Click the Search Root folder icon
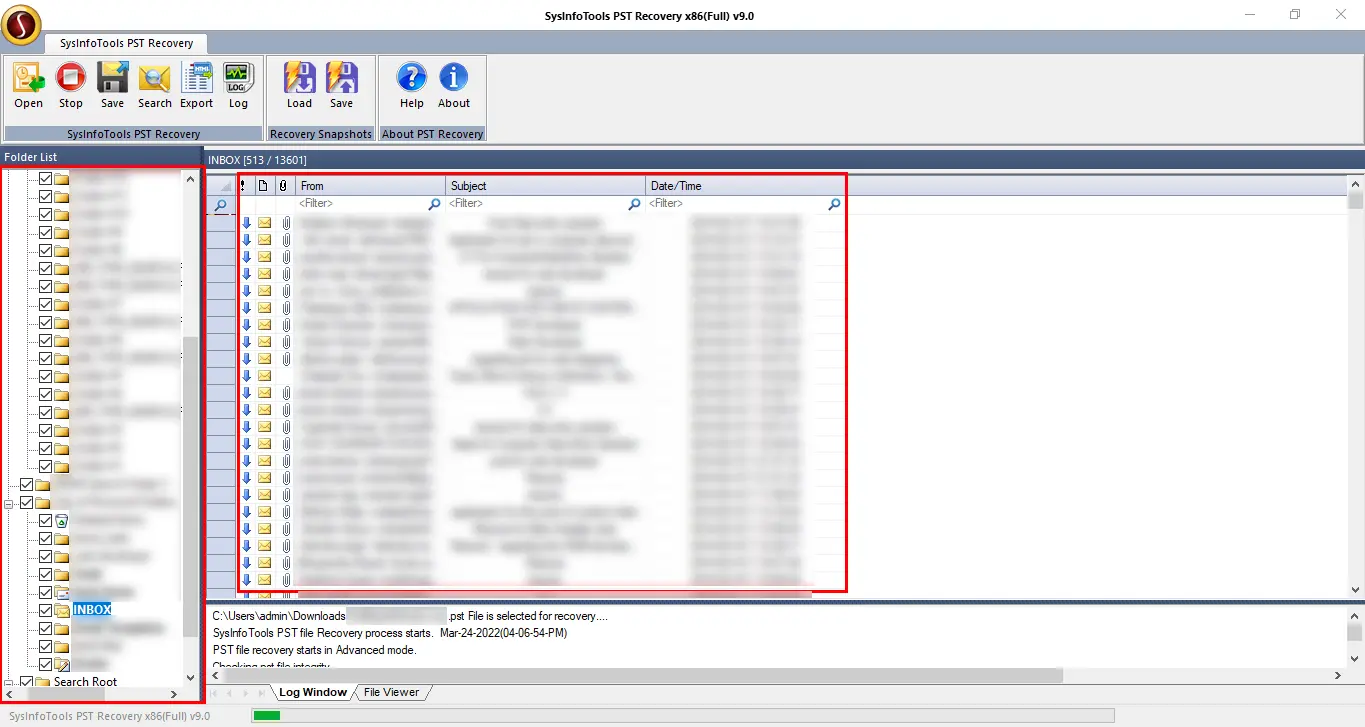The image size is (1365, 727). 43,682
